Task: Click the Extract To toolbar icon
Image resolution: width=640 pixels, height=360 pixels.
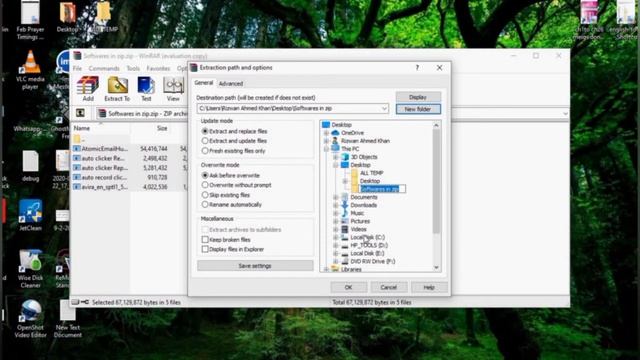Action: pyautogui.click(x=117, y=89)
